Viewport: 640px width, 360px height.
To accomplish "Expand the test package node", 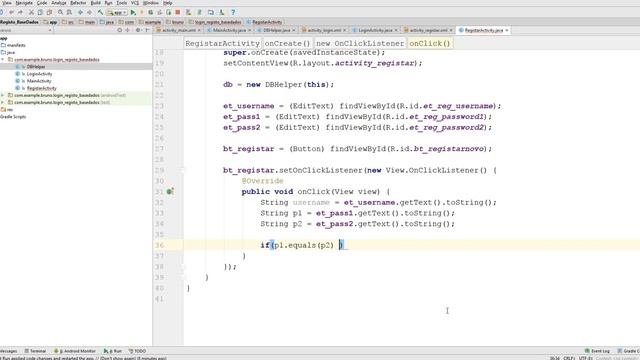I will pyautogui.click(x=3, y=102).
